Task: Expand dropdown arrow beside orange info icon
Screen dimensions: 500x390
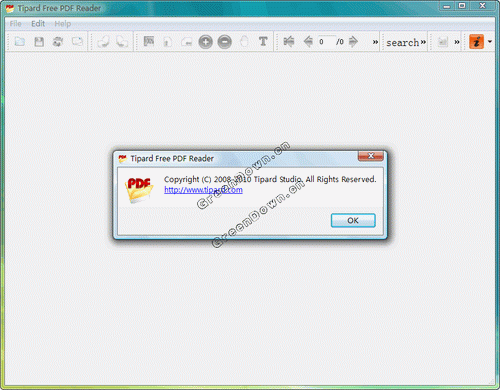Action: pos(490,42)
